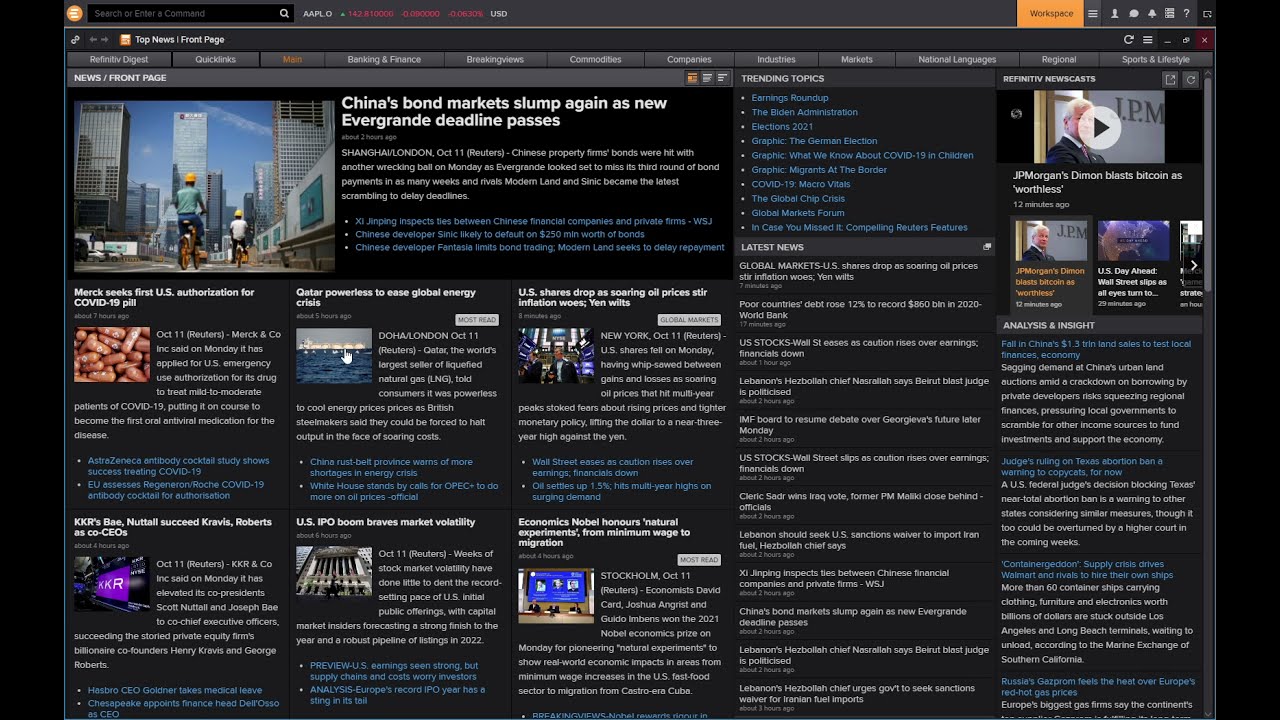Open the Commodities tab
This screenshot has width=1280, height=720.
tap(595, 59)
